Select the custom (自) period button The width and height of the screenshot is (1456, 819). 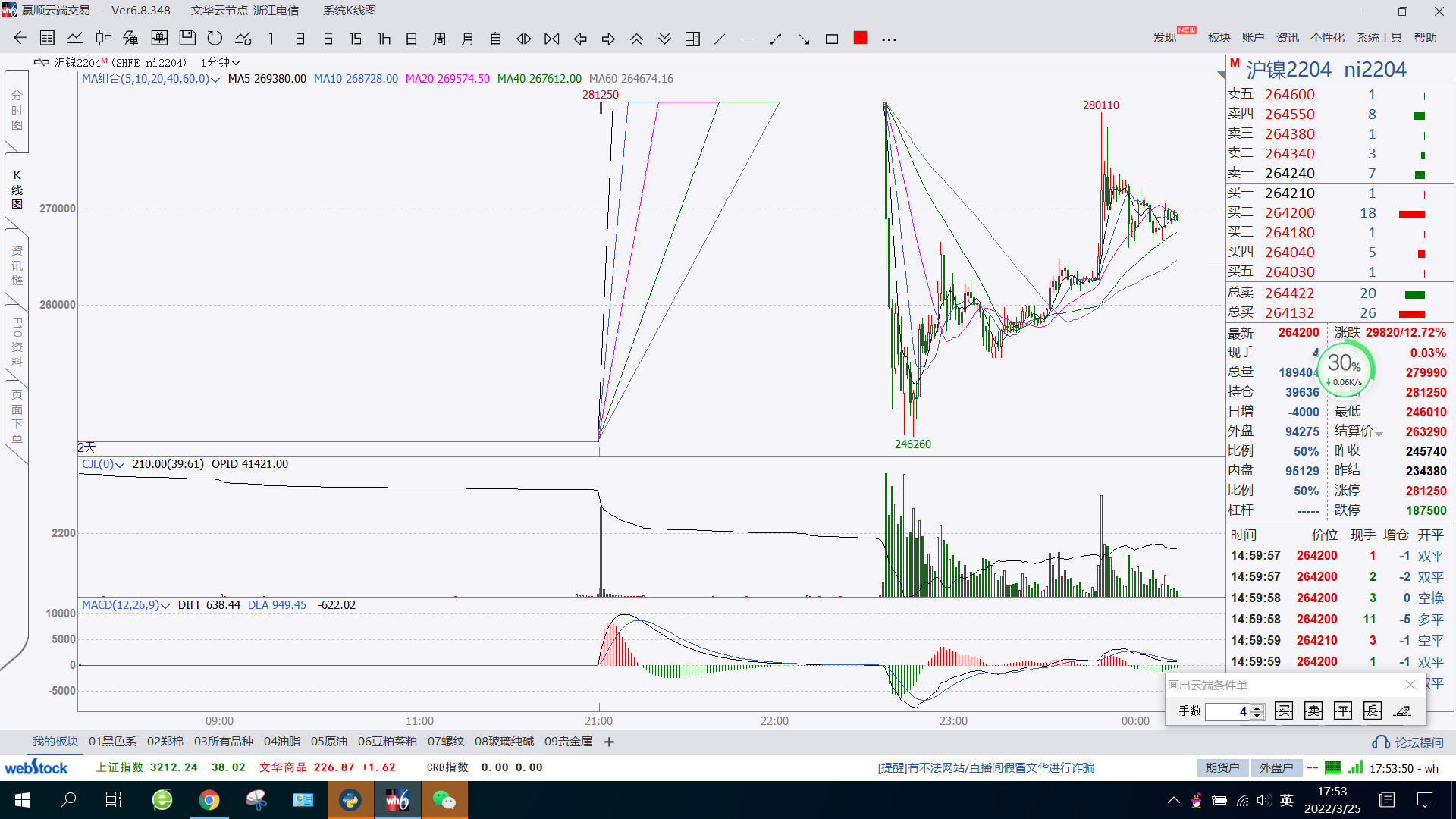pos(496,39)
